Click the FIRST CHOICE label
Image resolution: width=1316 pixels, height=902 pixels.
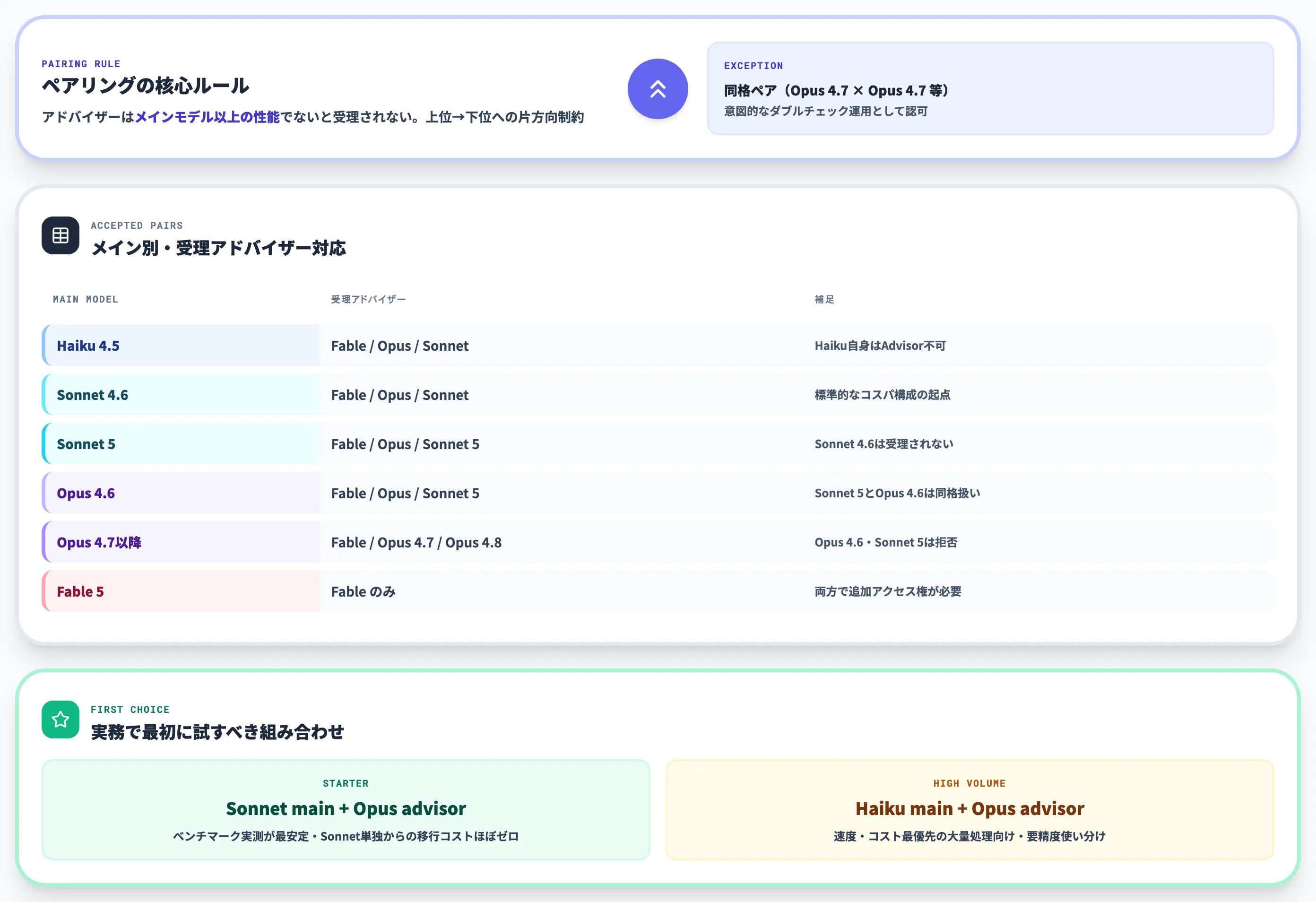click(130, 710)
